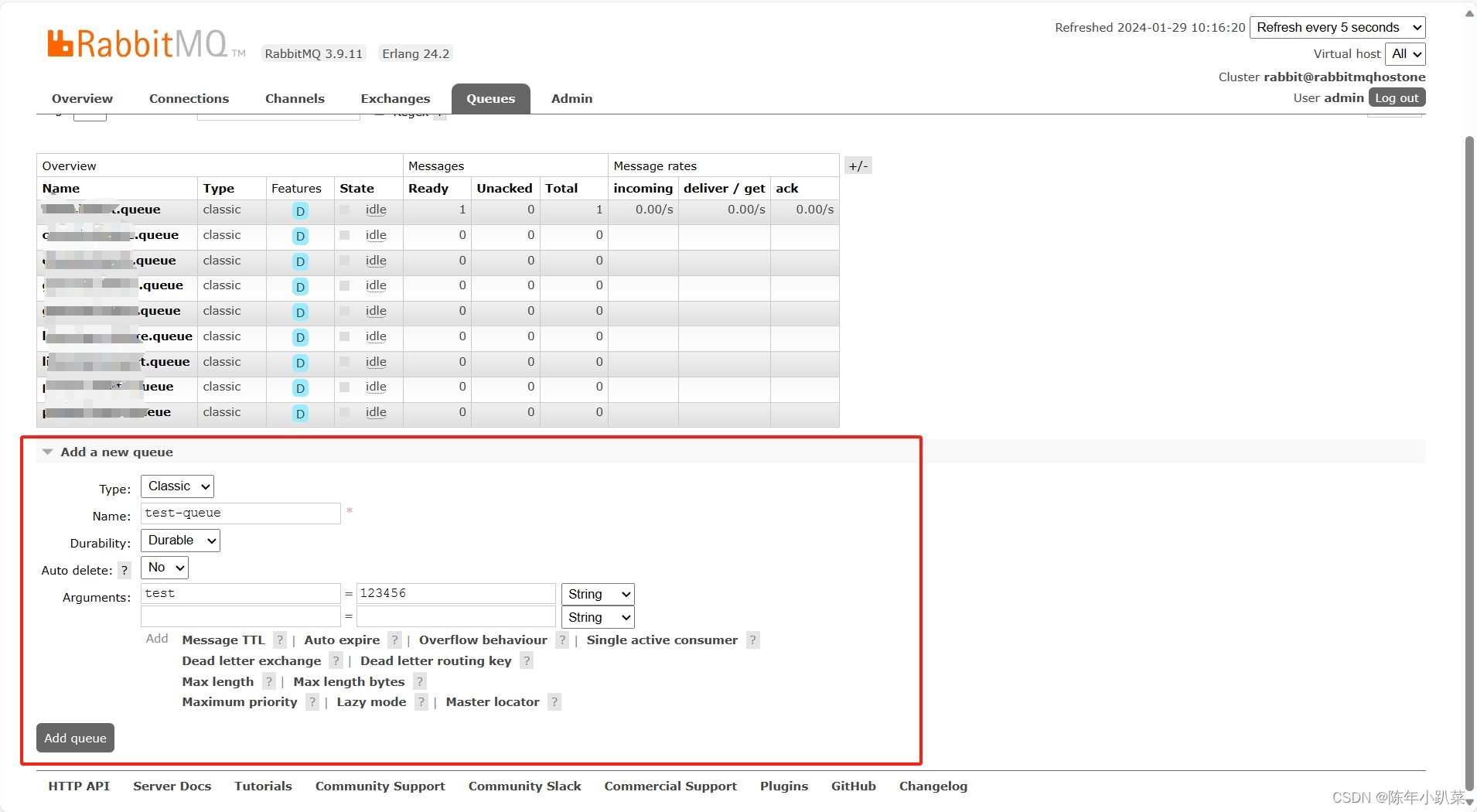Click the argument value field containing 123456

[456, 594]
